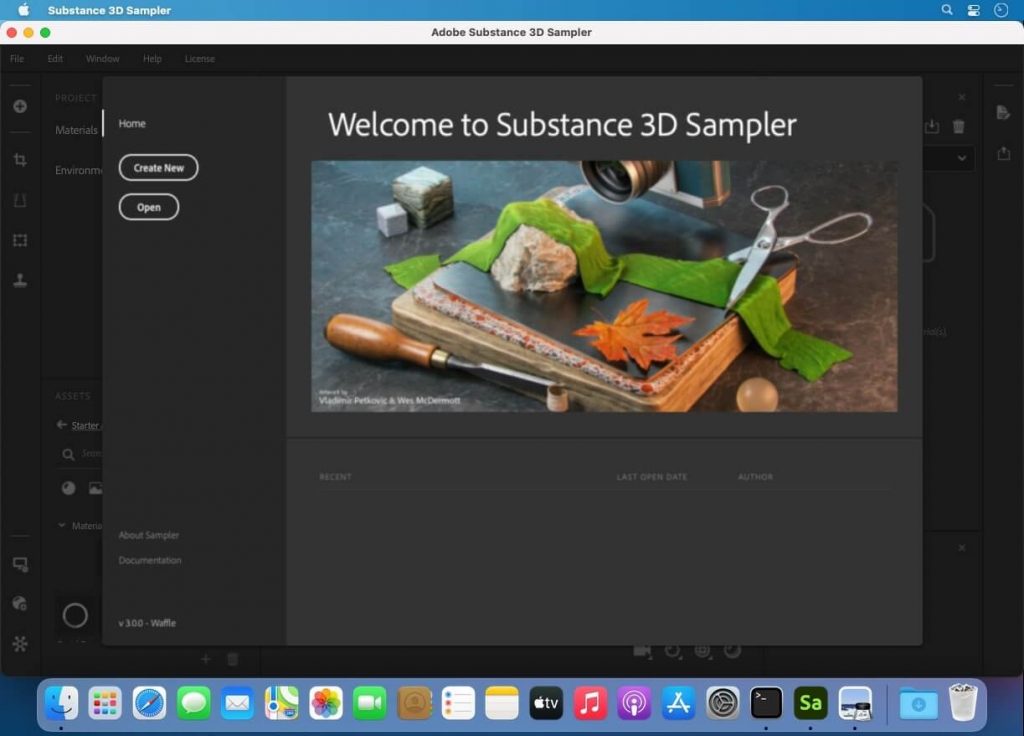Launch Safari from the Dock
The width and height of the screenshot is (1024, 736).
(149, 704)
